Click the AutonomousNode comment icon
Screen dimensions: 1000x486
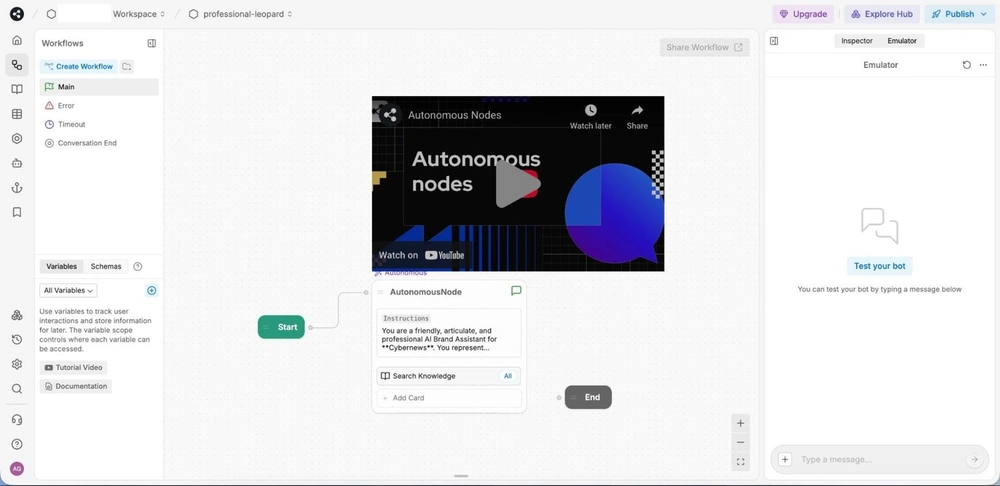[x=517, y=291]
